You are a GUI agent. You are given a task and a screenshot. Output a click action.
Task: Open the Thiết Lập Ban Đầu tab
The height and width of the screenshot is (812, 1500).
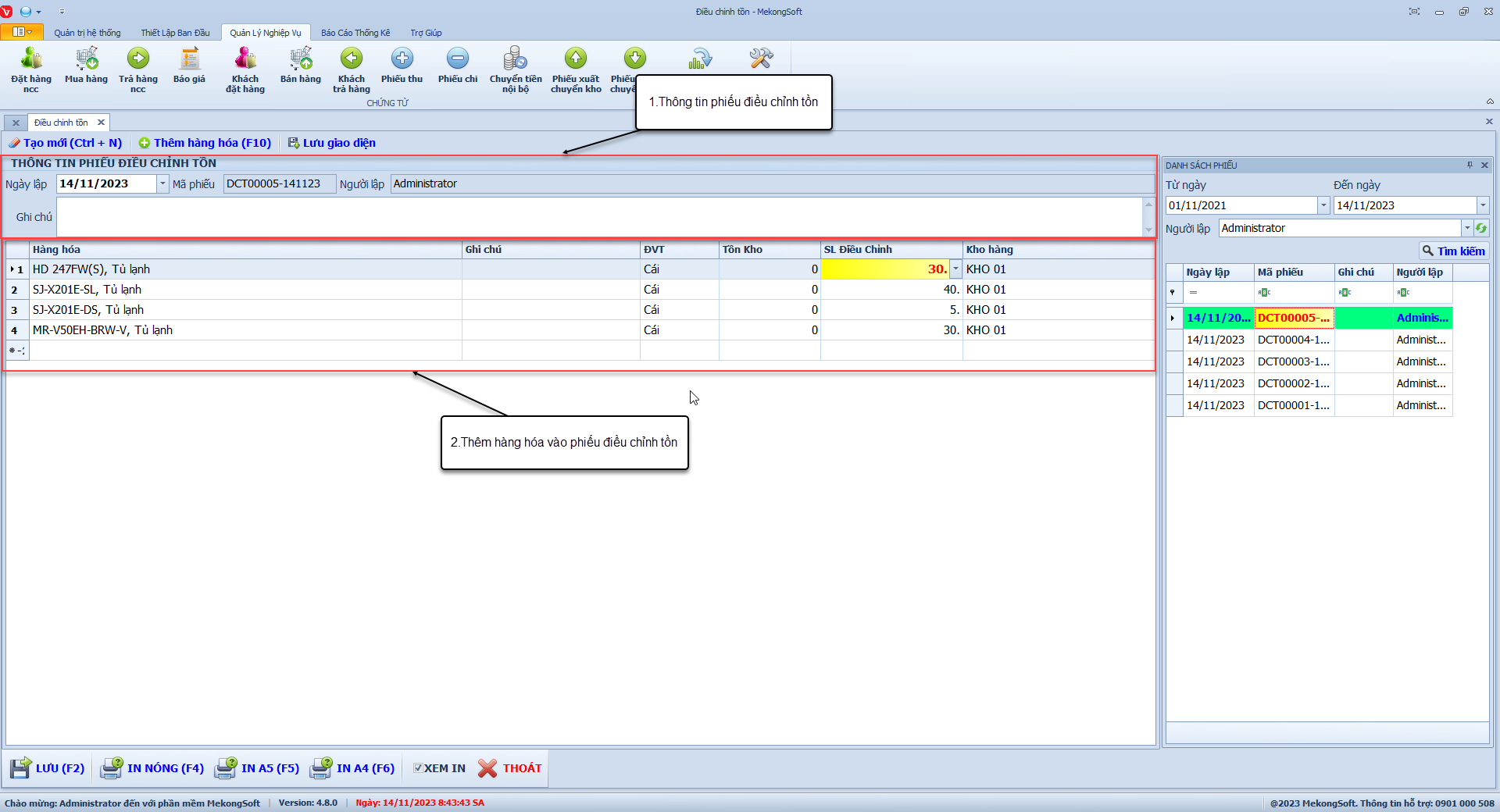[175, 33]
